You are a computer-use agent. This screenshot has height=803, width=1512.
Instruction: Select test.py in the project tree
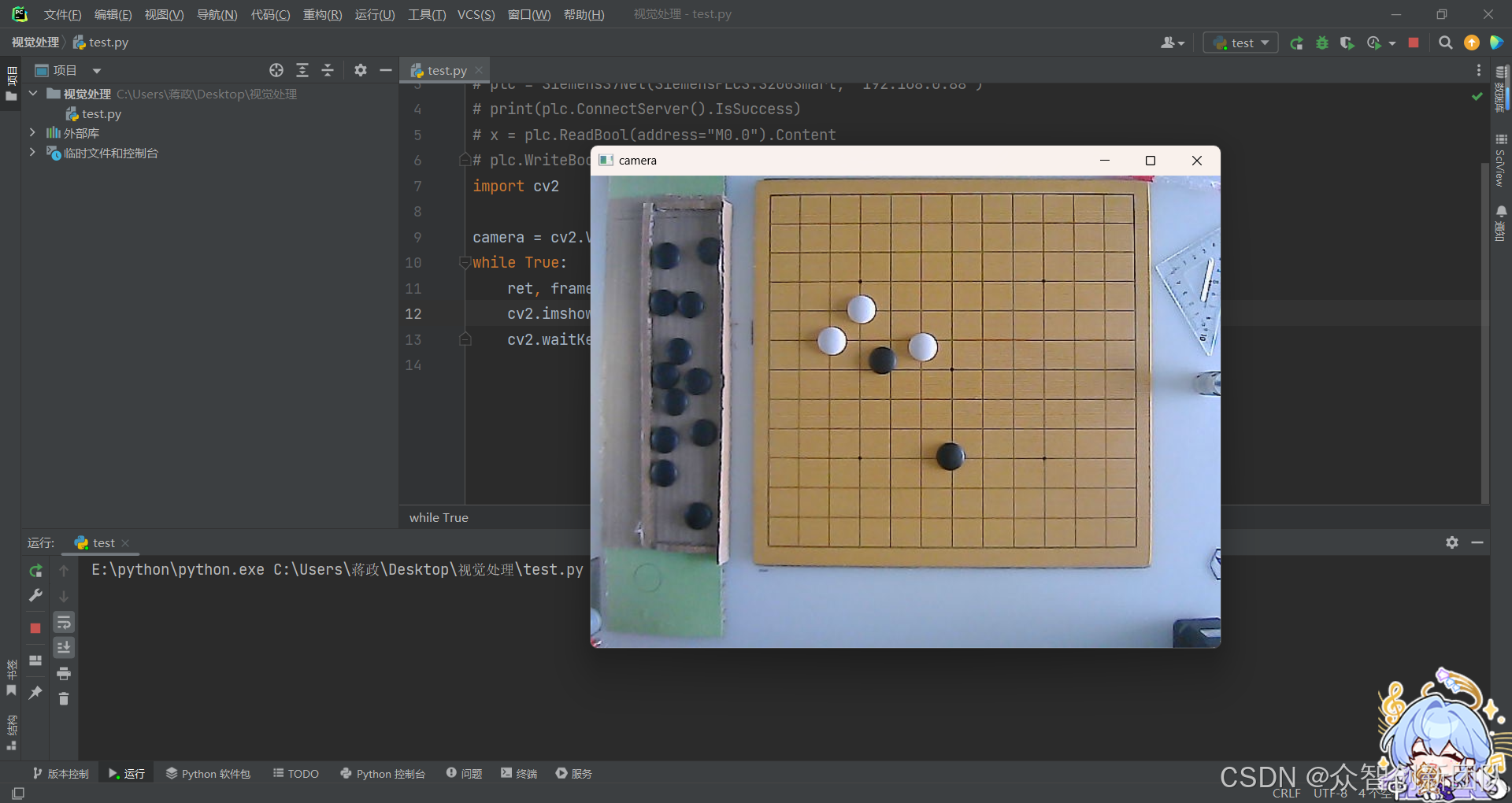102,113
